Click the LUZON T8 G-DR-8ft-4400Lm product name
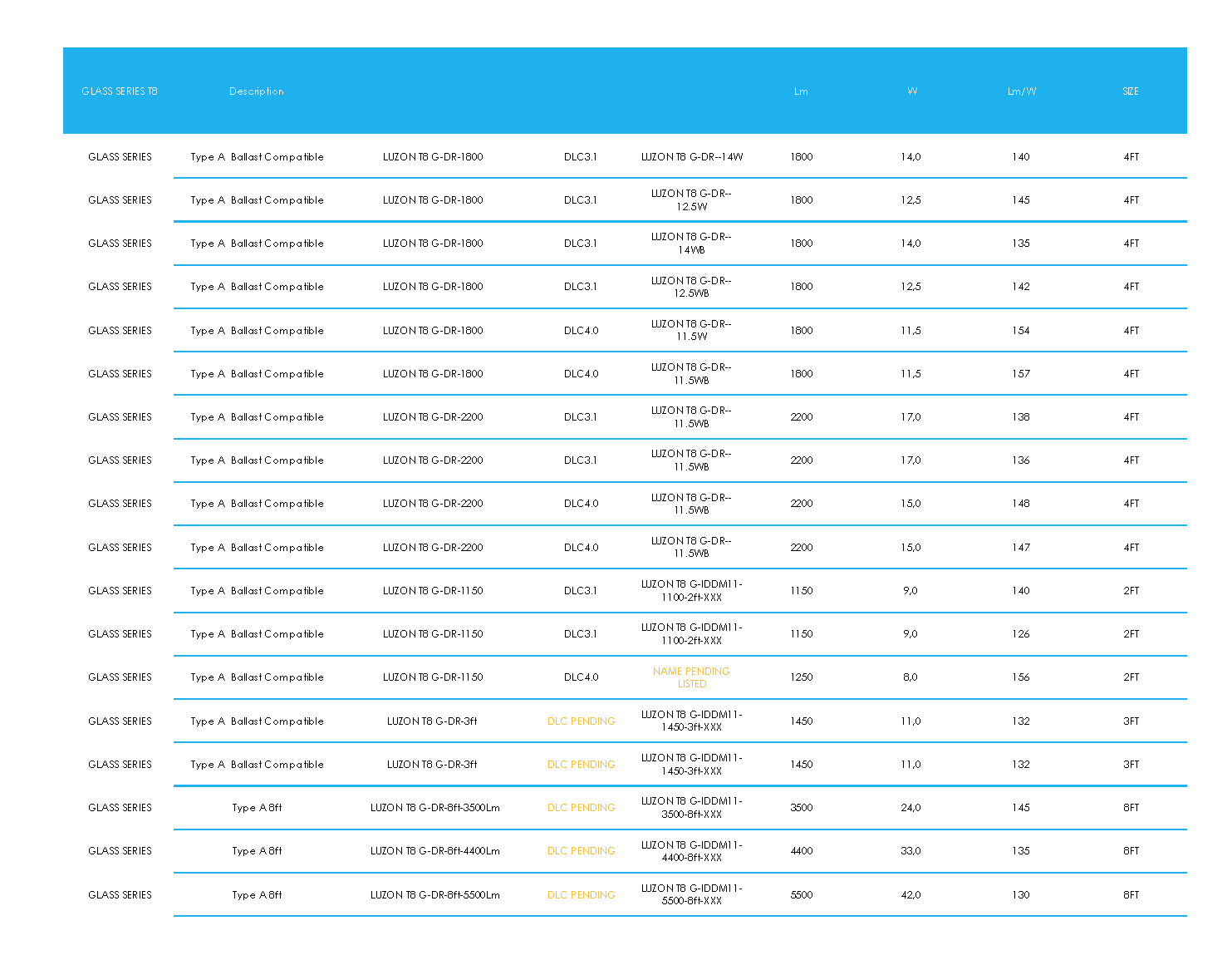 434,851
